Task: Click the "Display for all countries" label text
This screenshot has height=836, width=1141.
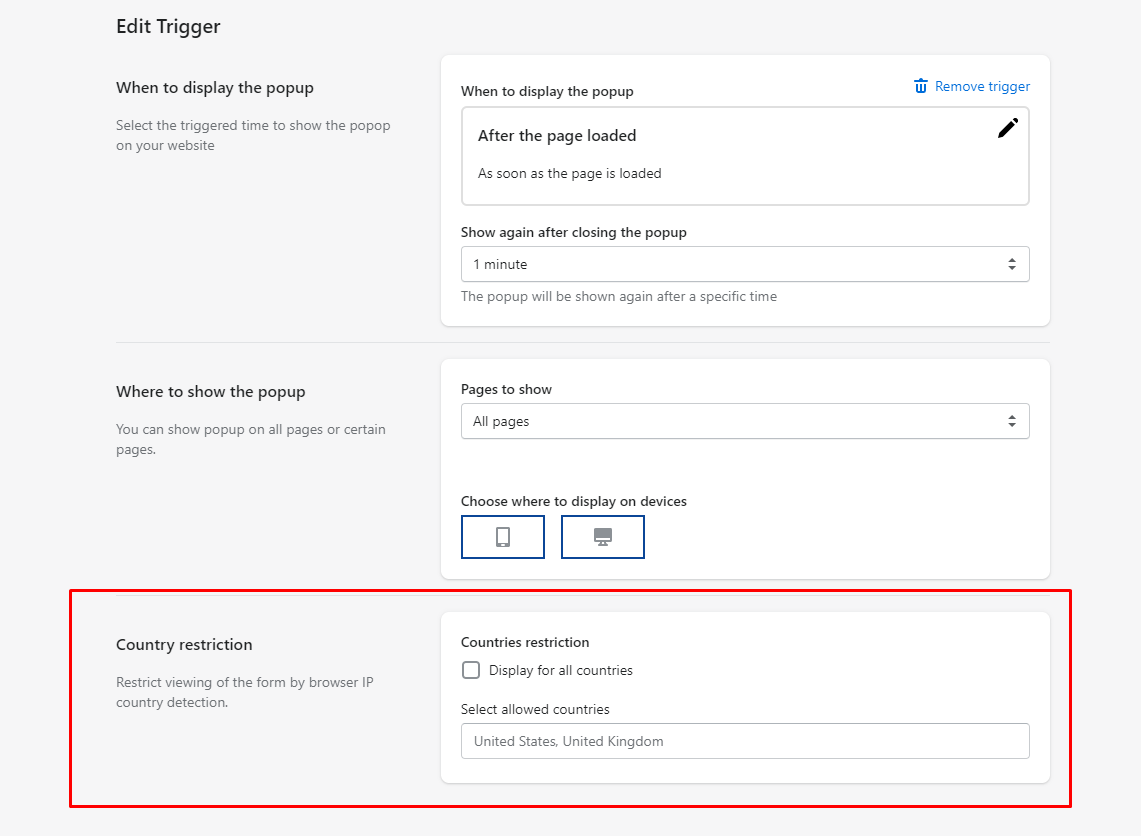Action: pos(560,670)
